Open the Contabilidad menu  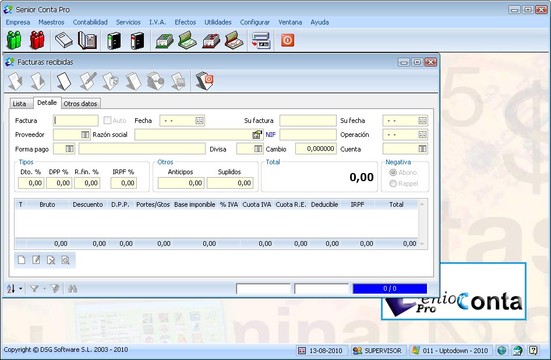[x=90, y=22]
